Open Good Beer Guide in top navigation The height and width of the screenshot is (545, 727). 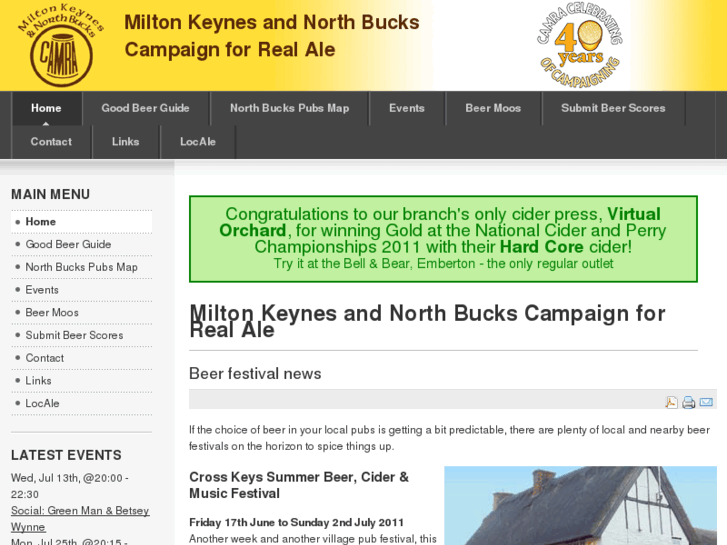click(x=146, y=109)
